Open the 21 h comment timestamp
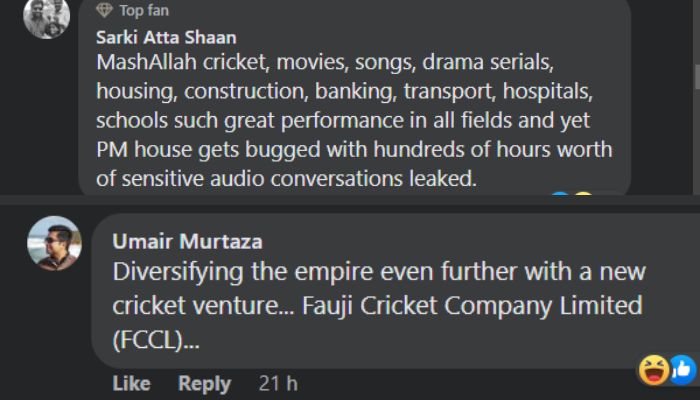 278,383
